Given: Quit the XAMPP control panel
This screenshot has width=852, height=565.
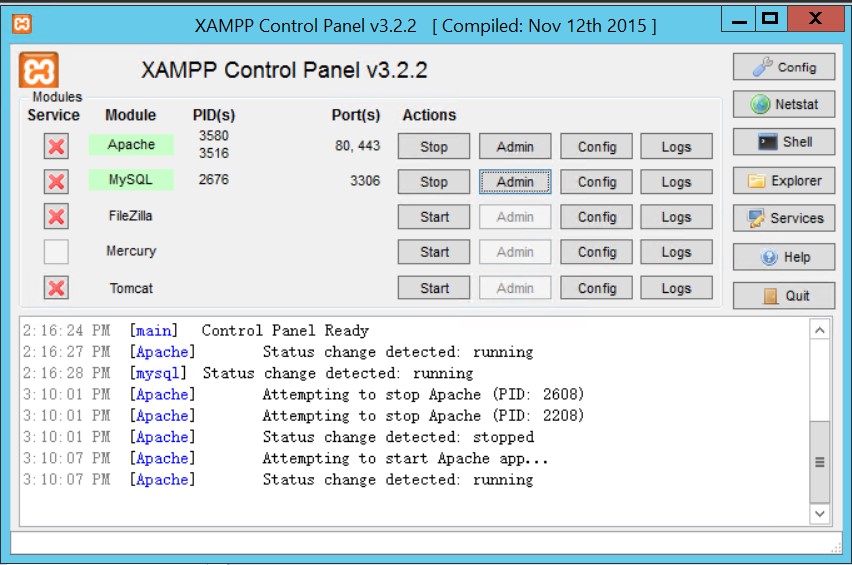Looking at the screenshot, I should [784, 296].
